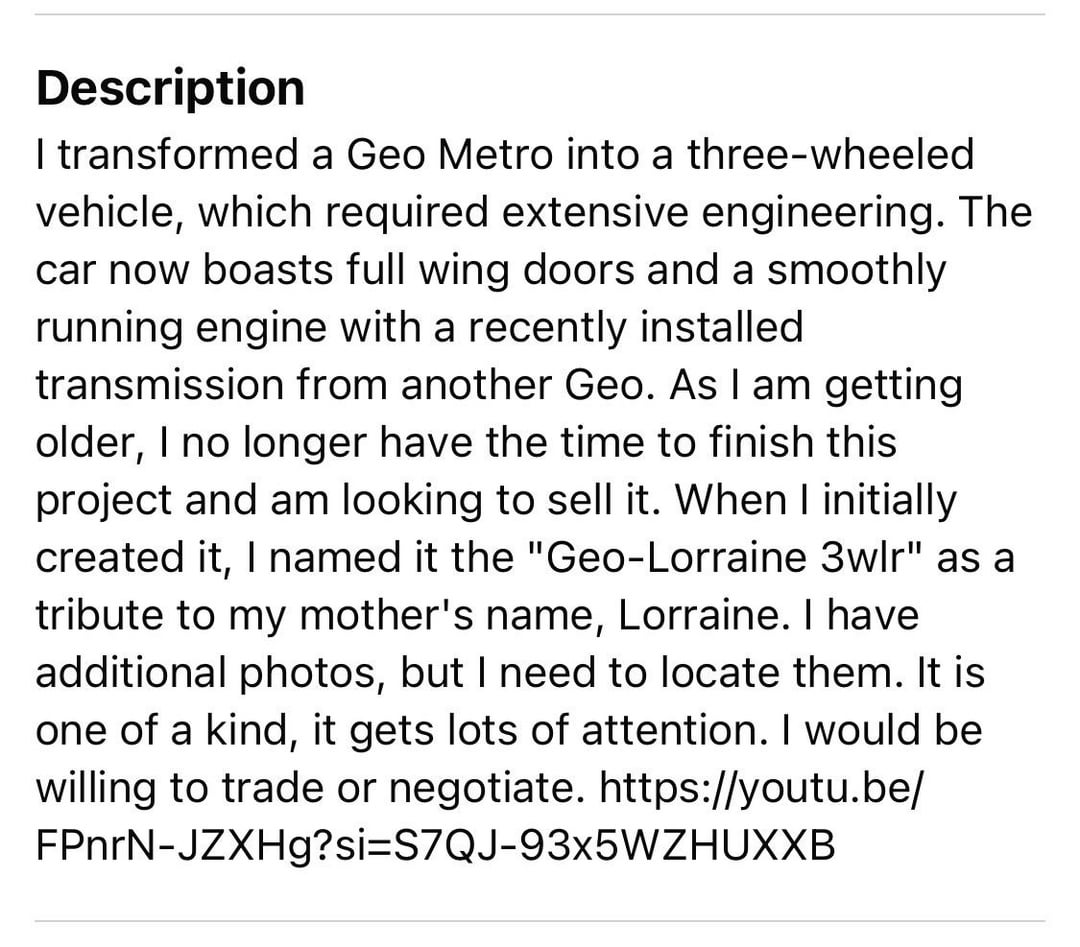This screenshot has width=1080, height=947.
Task: Click the phrase "one of a kind"
Action: 145,730
